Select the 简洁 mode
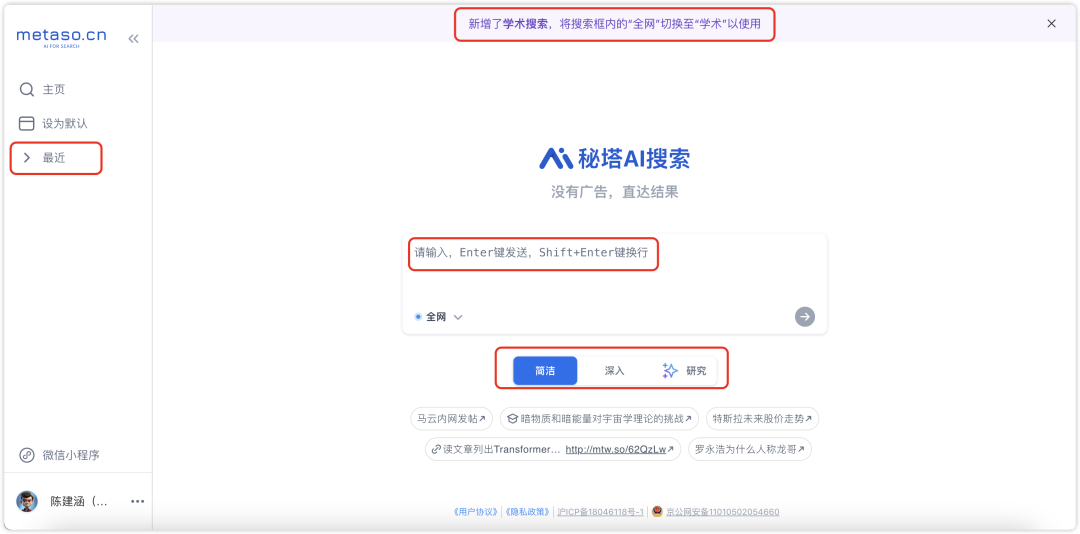This screenshot has width=1080, height=534. click(x=545, y=371)
